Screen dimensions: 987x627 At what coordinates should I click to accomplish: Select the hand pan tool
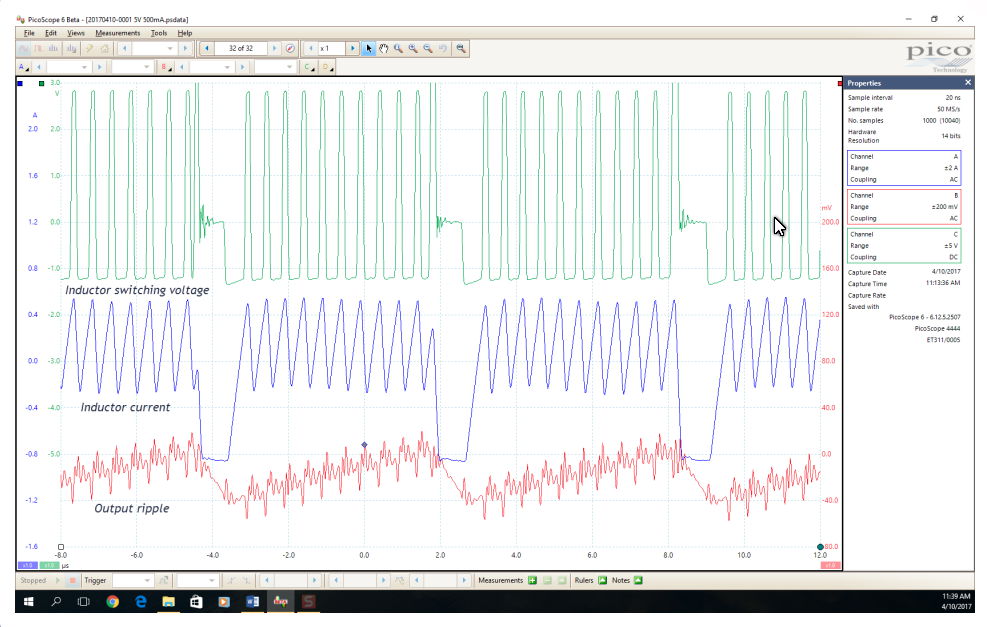point(383,48)
